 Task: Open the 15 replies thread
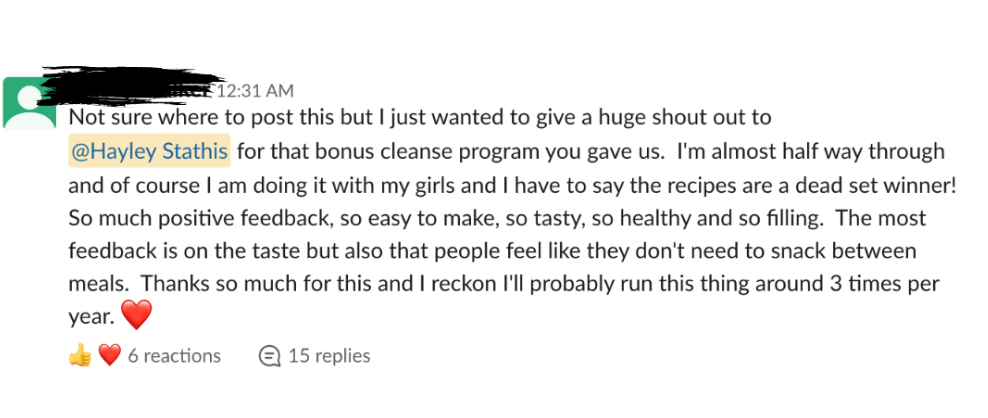click(329, 355)
